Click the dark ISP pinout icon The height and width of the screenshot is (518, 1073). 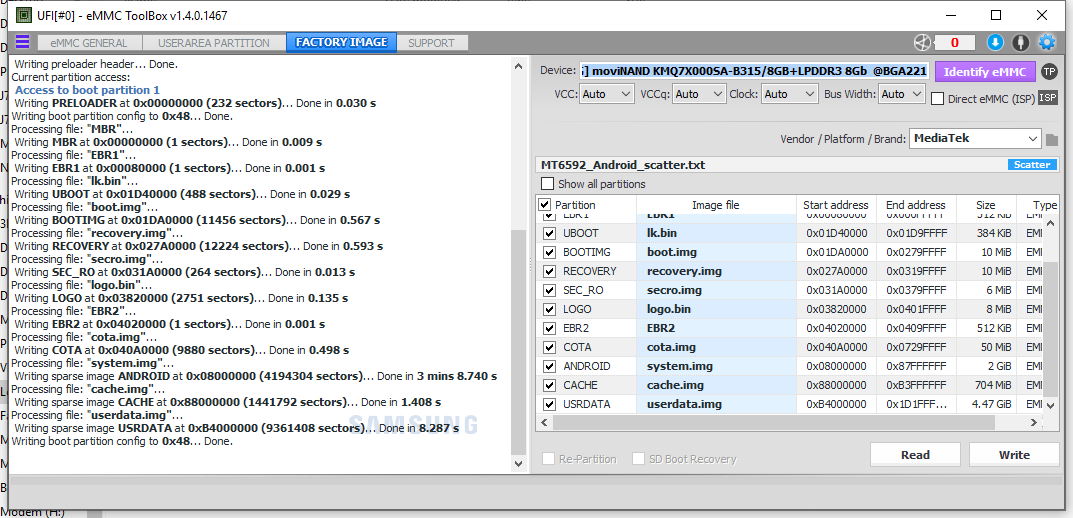point(1048,98)
